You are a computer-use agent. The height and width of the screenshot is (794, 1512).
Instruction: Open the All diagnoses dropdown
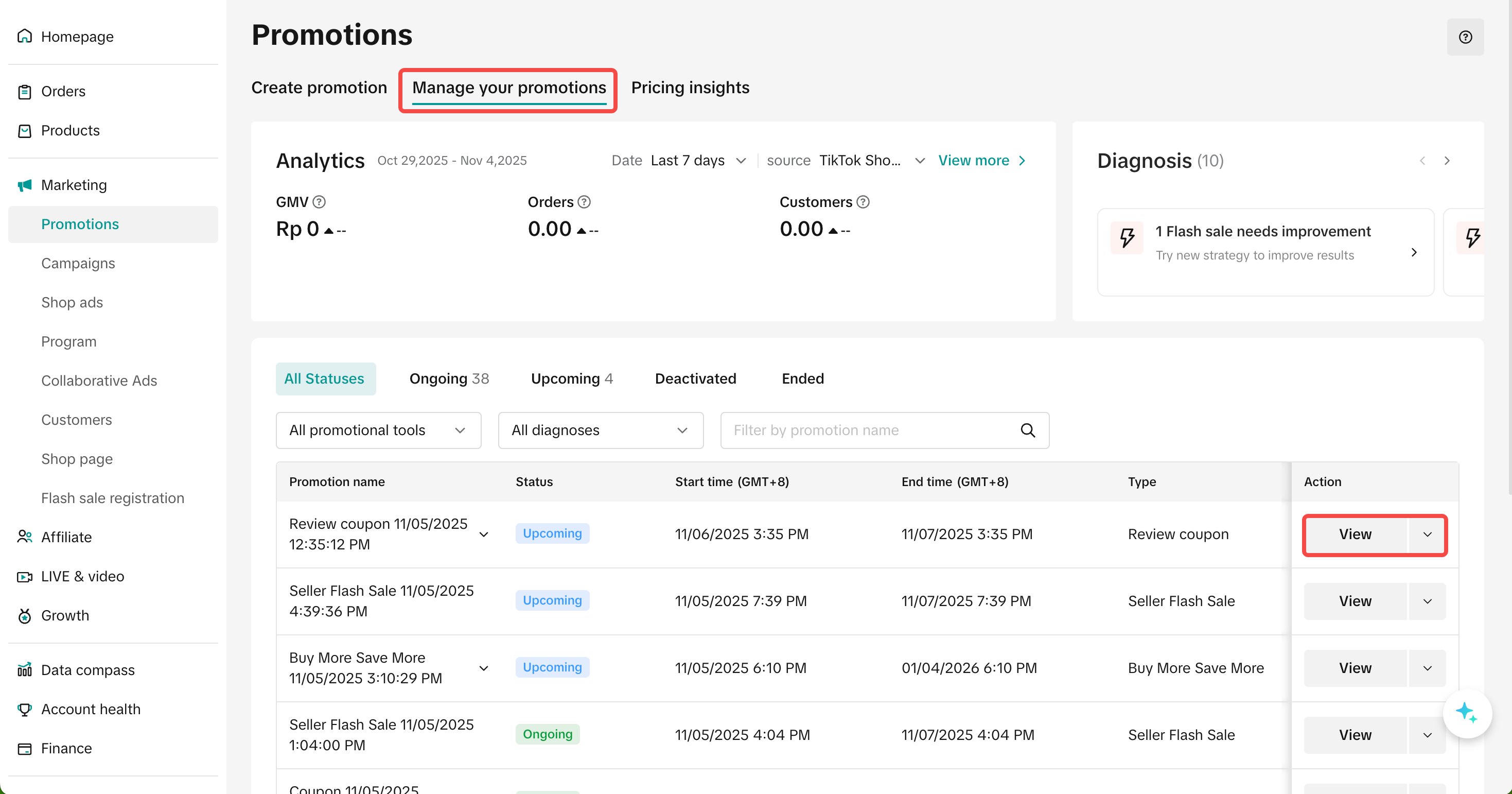600,430
